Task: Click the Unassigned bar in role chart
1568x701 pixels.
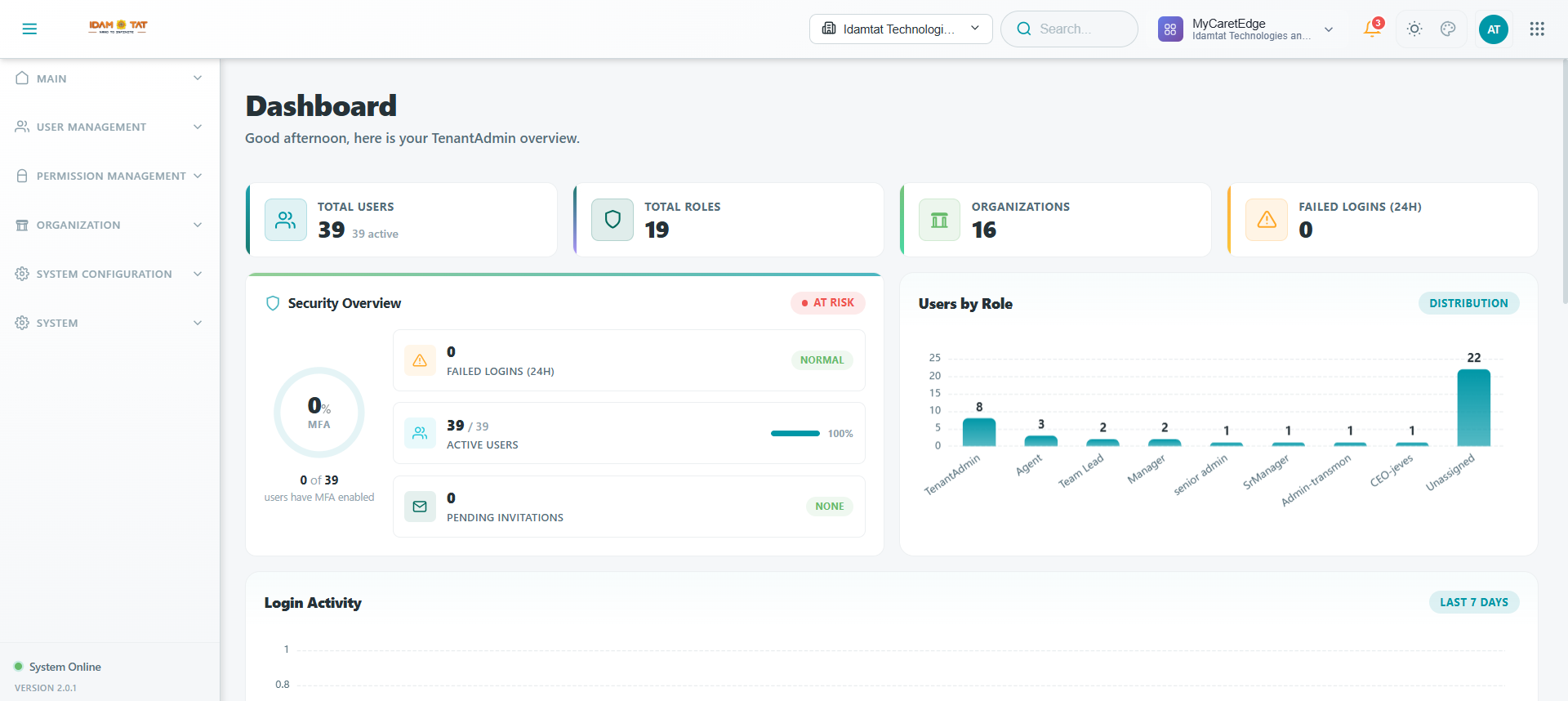Action: pos(1473,407)
